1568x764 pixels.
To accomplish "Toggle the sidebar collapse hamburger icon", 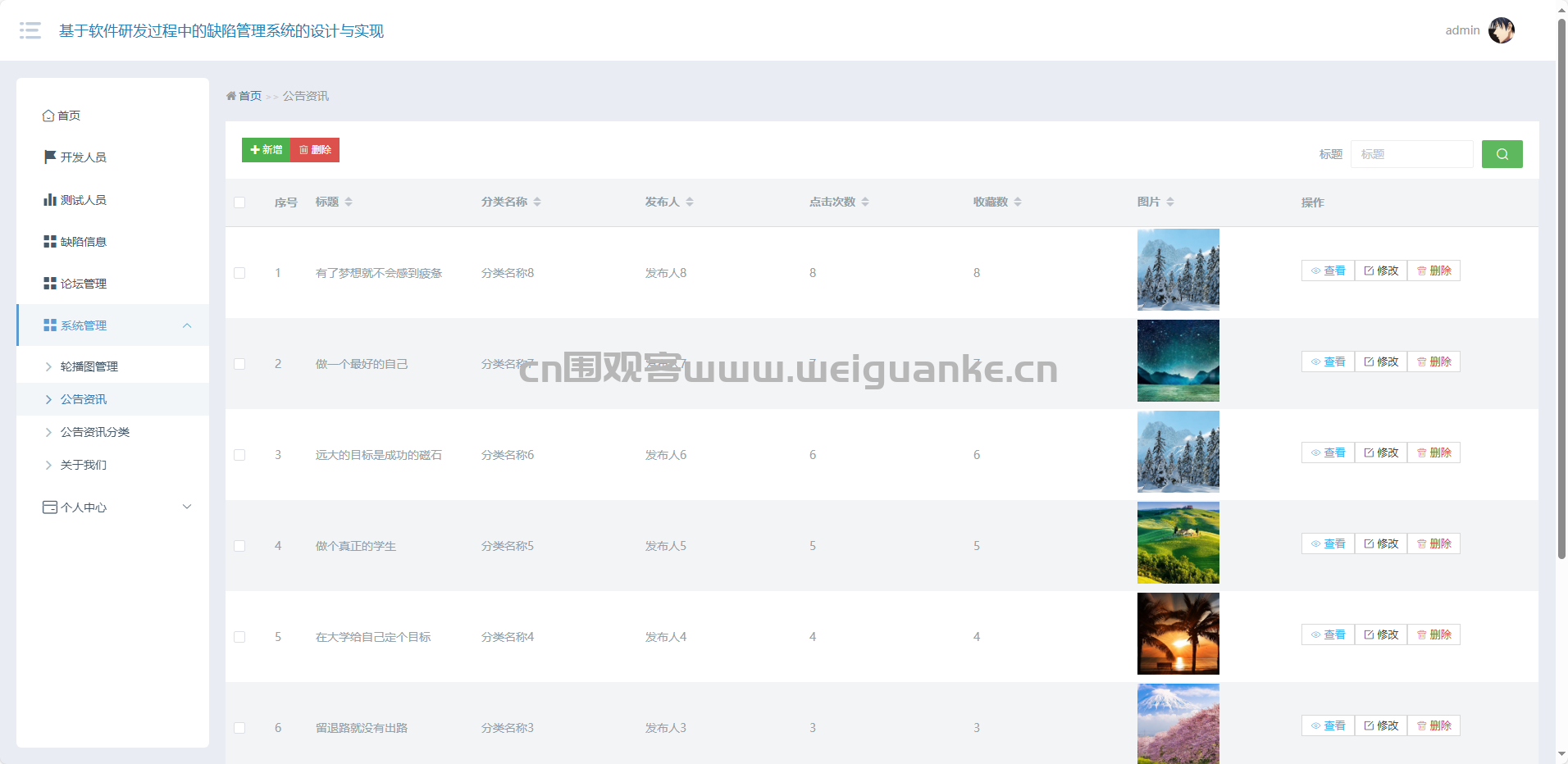I will (30, 30).
